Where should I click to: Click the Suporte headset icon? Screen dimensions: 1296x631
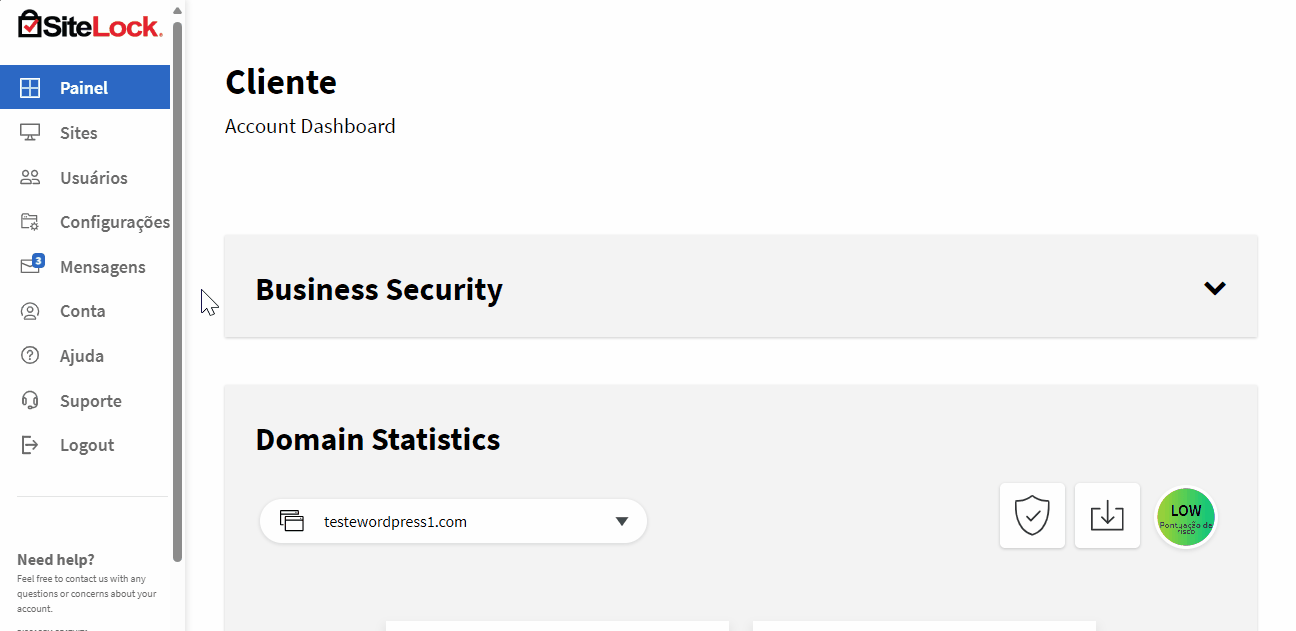pyautogui.click(x=30, y=401)
